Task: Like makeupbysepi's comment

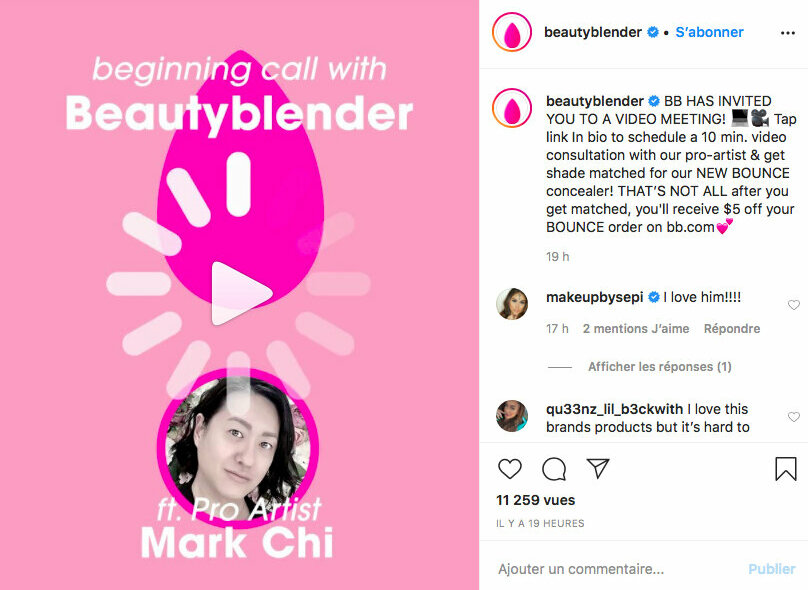Action: point(794,305)
